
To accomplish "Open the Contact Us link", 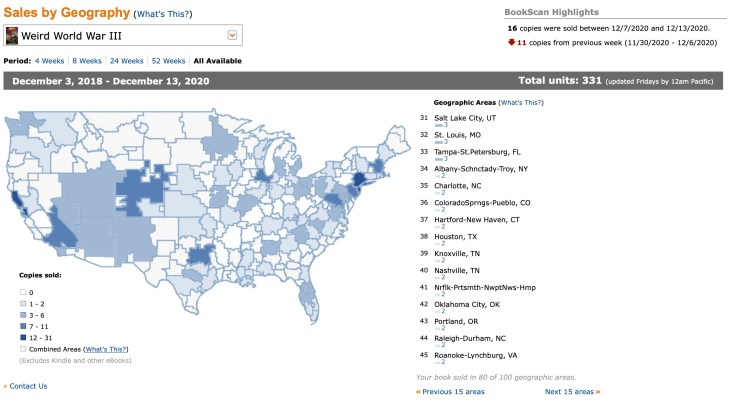I will tap(28, 386).
